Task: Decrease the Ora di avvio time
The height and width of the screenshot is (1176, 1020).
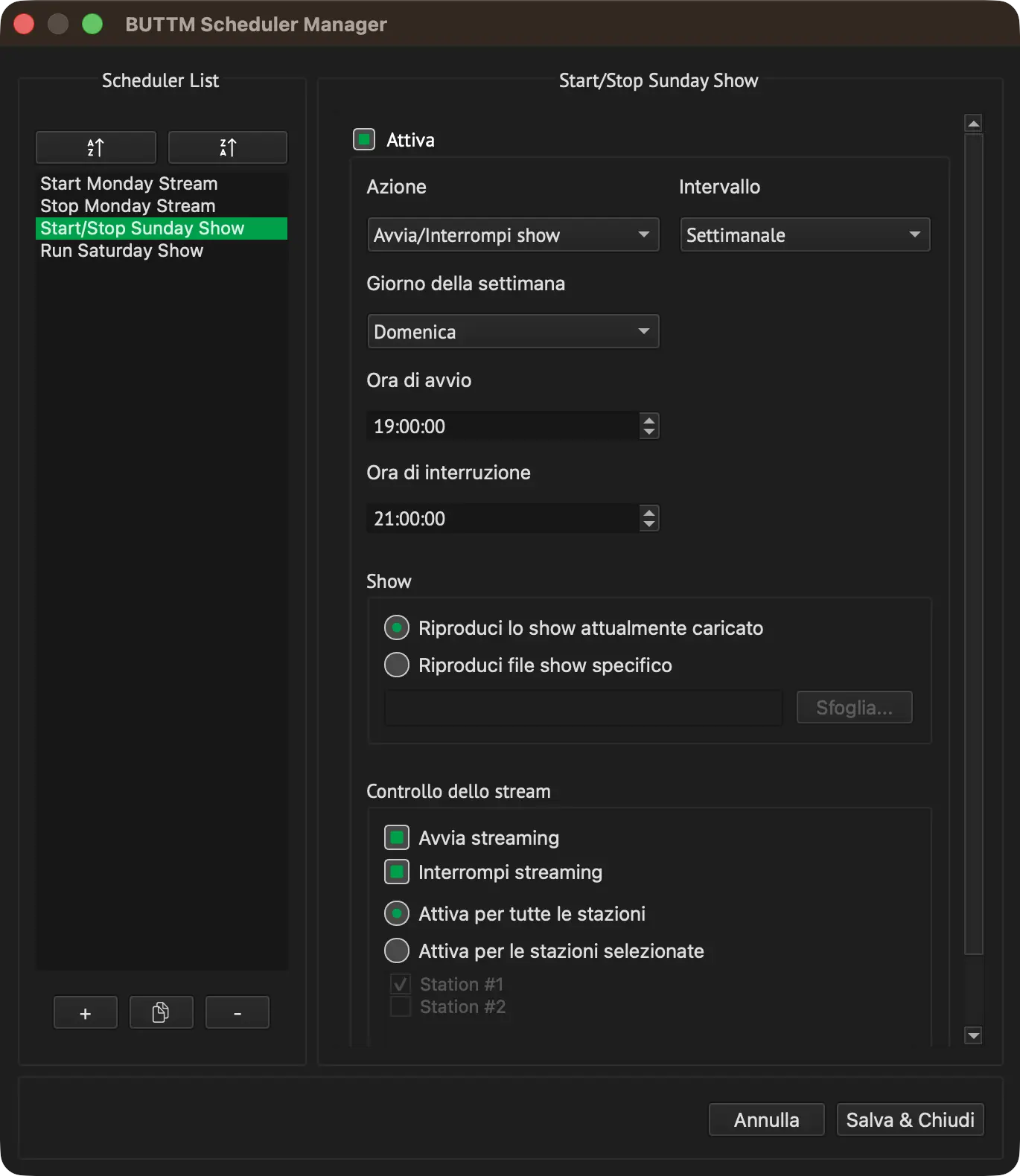Action: pyautogui.click(x=649, y=432)
